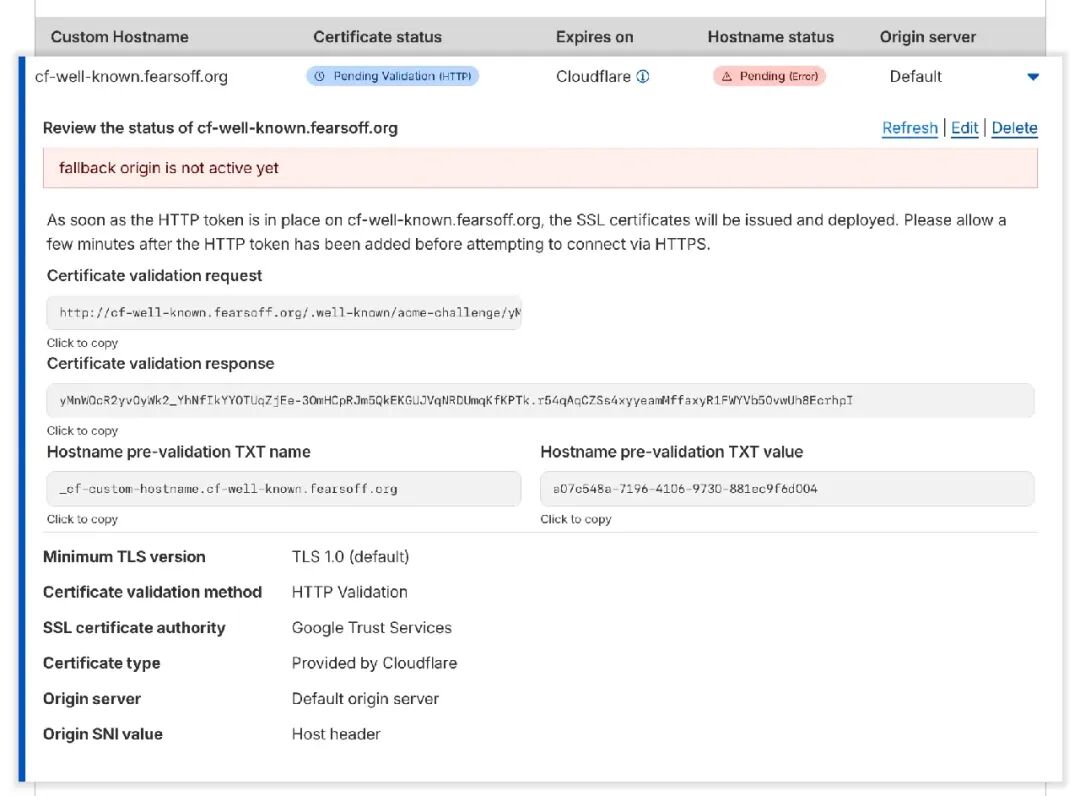The height and width of the screenshot is (796, 1080).
Task: Click the Origin server column header
Action: [928, 37]
